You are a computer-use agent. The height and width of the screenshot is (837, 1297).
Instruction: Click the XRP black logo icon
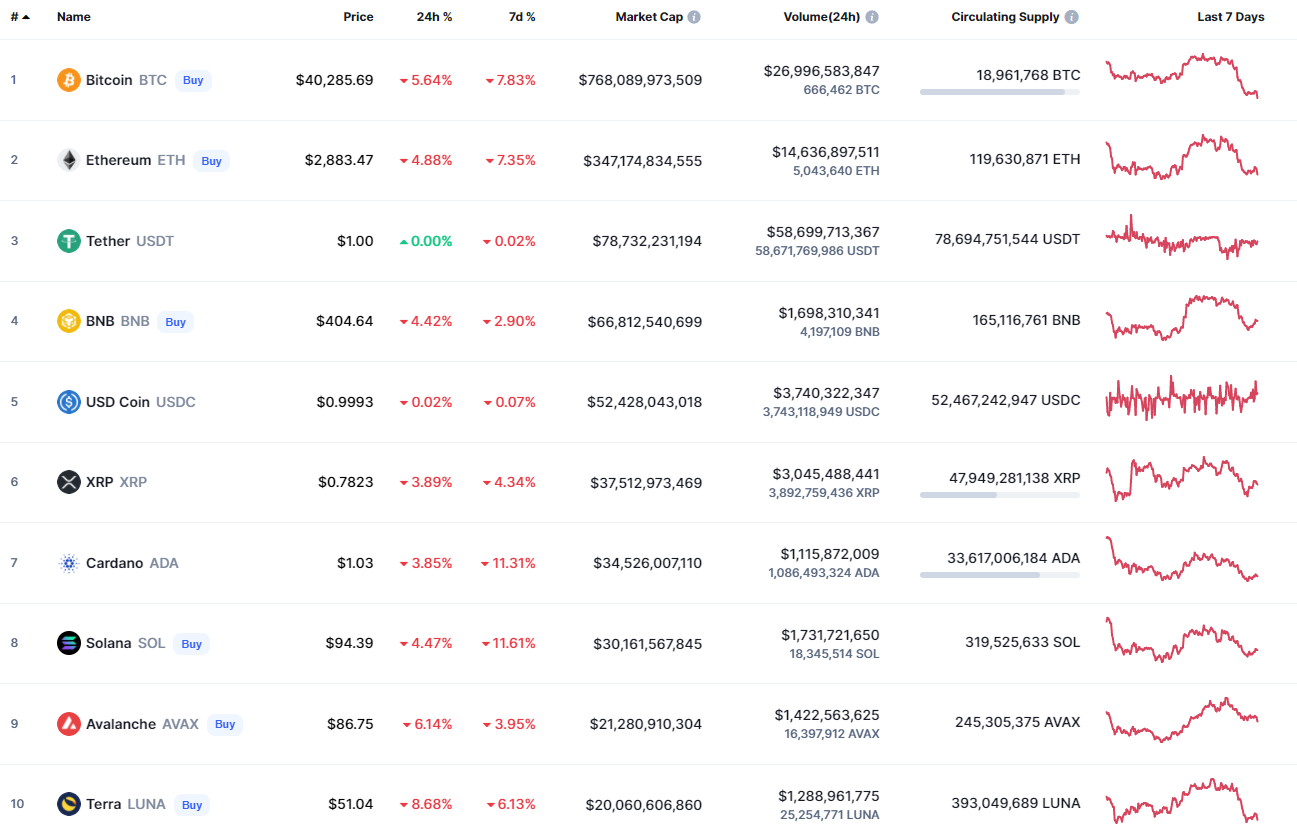(69, 482)
